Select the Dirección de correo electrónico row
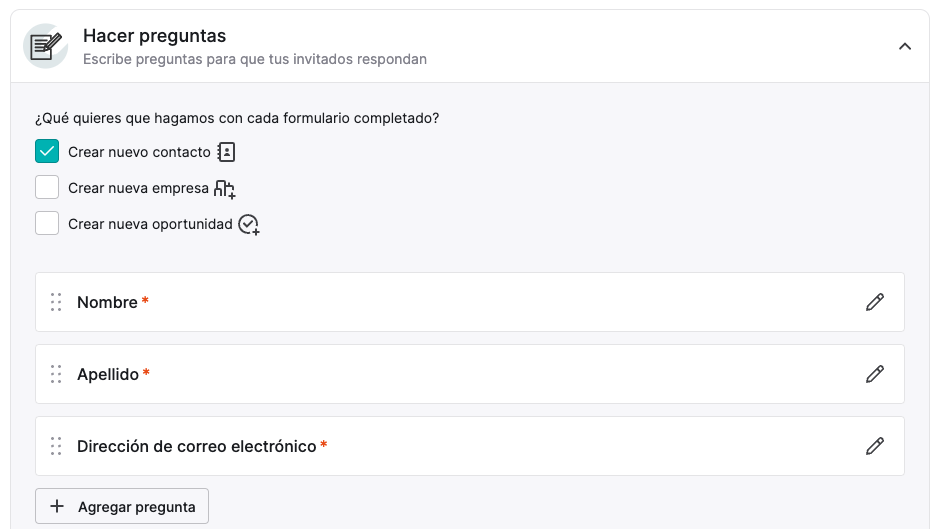The width and height of the screenshot is (939, 529). 470,446
